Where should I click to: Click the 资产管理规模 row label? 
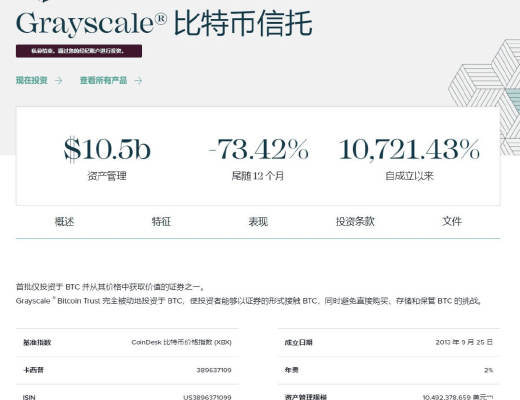(306, 397)
